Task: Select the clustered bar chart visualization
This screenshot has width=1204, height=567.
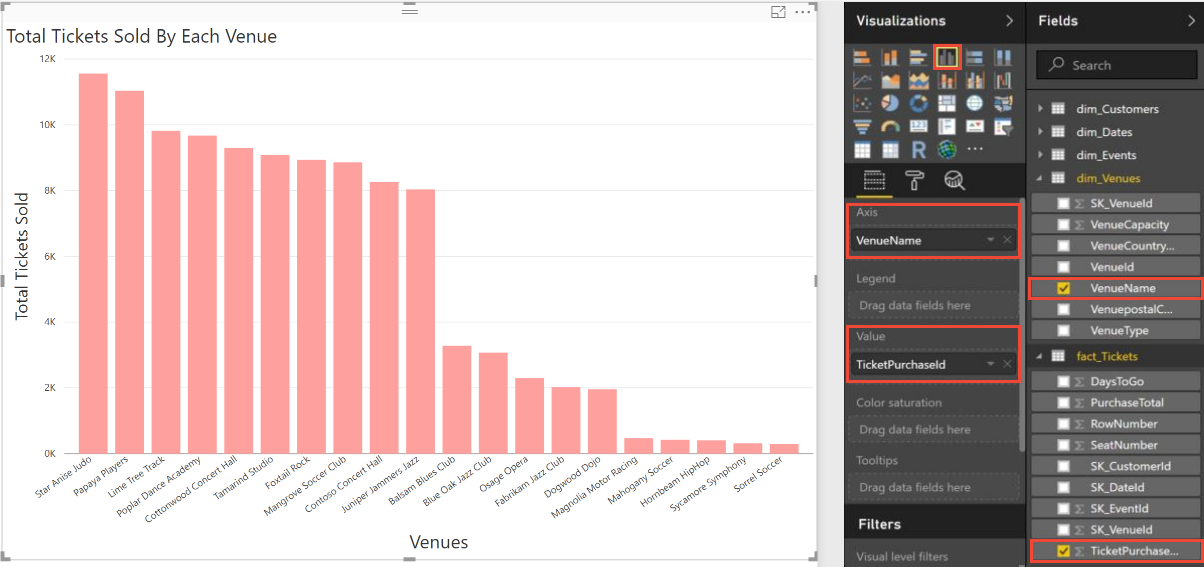Action: click(x=918, y=57)
